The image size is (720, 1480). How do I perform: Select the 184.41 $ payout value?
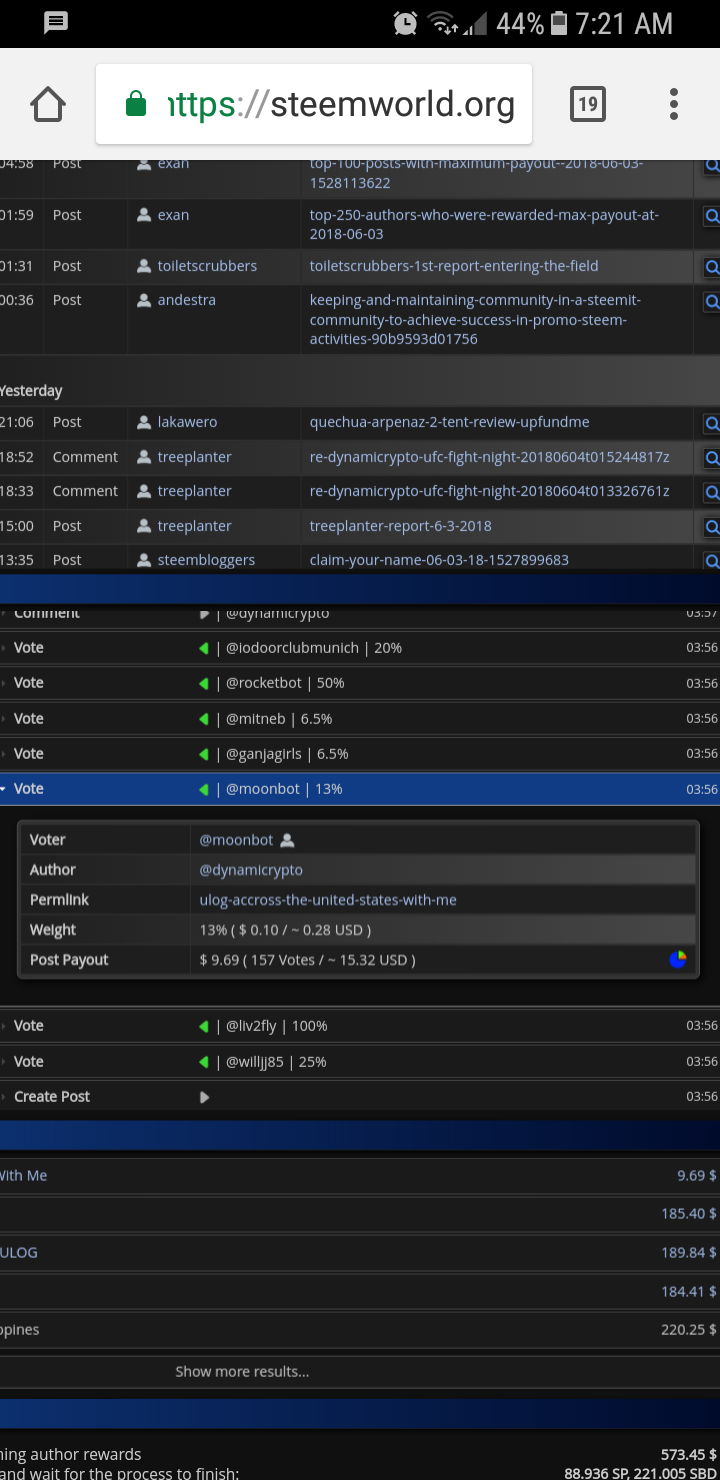(689, 1292)
